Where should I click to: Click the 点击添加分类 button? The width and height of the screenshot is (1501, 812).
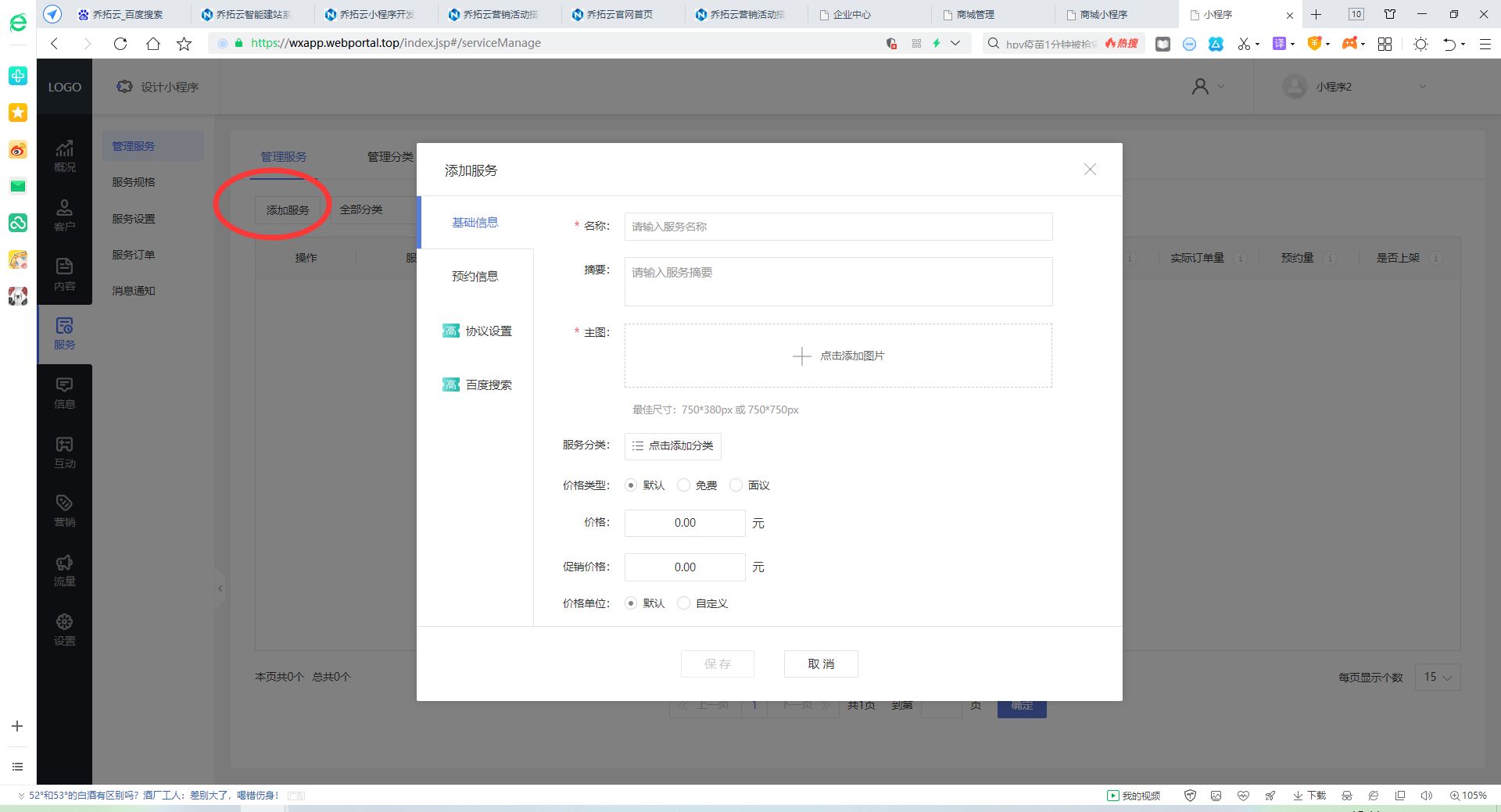point(672,445)
